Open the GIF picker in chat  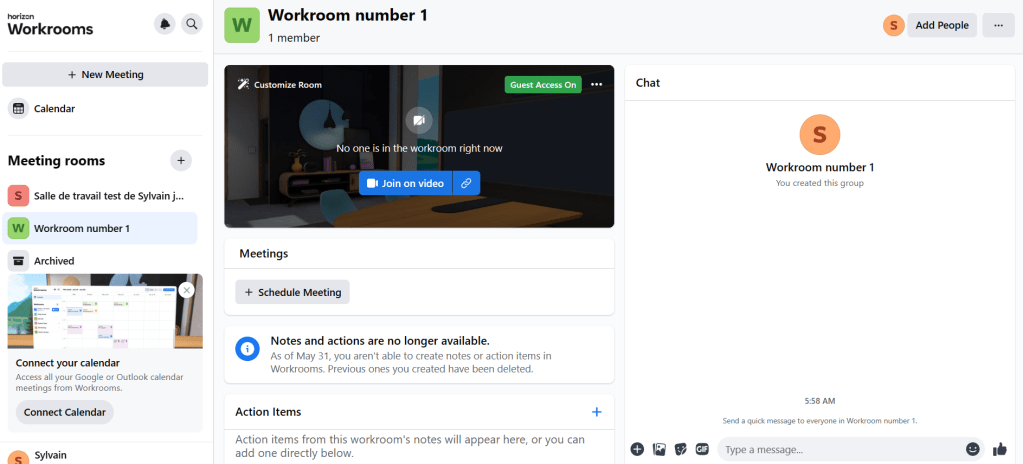(x=702, y=450)
